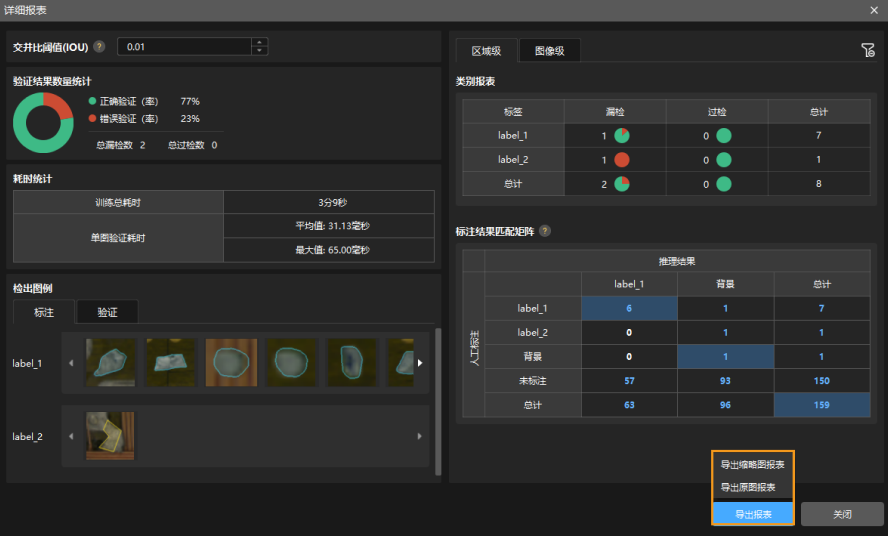Open the partially visible sixth label_1 thumbnail
The height and width of the screenshot is (536, 888).
click(x=401, y=363)
